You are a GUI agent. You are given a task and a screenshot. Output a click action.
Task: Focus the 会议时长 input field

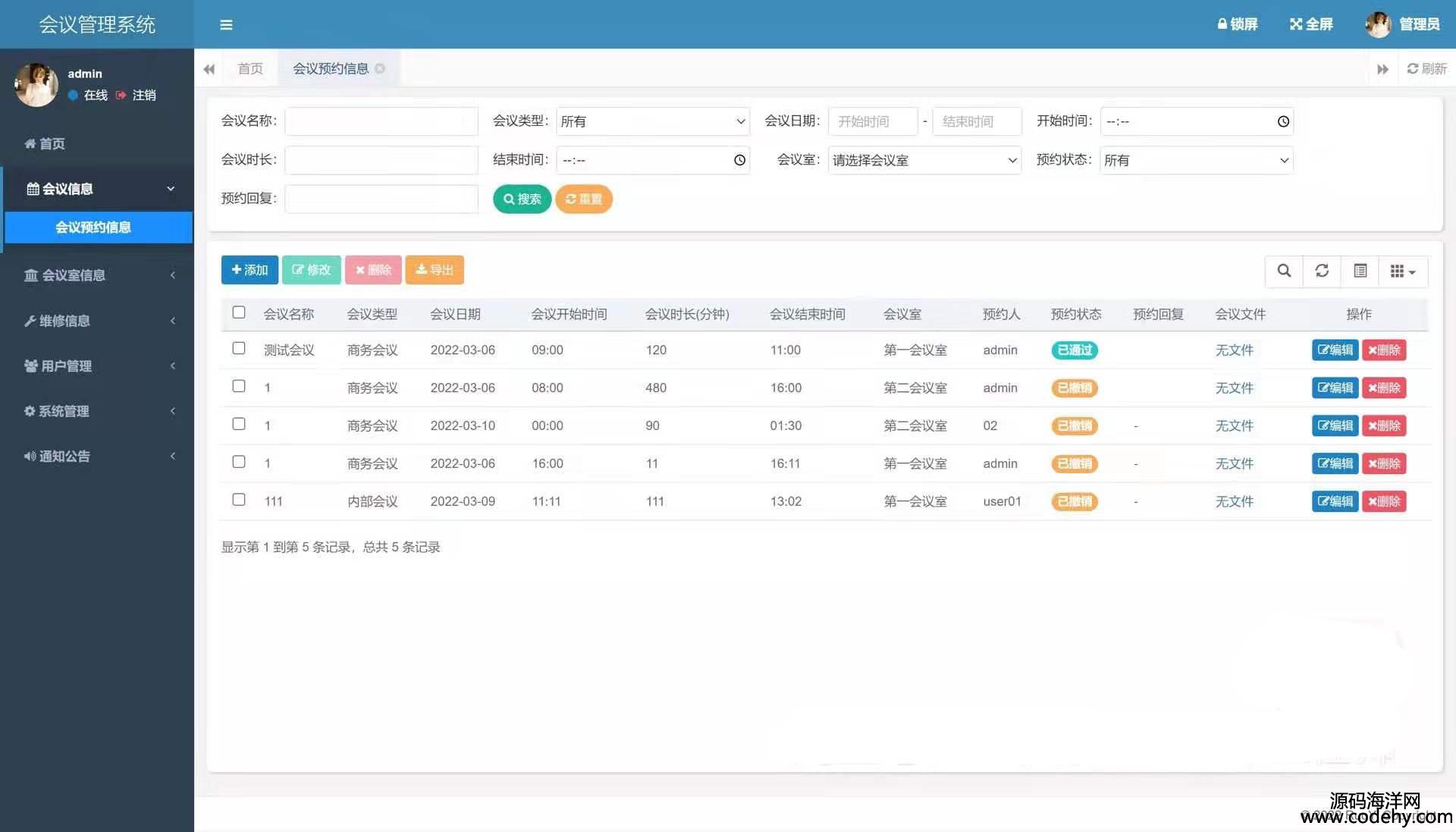pyautogui.click(x=381, y=160)
